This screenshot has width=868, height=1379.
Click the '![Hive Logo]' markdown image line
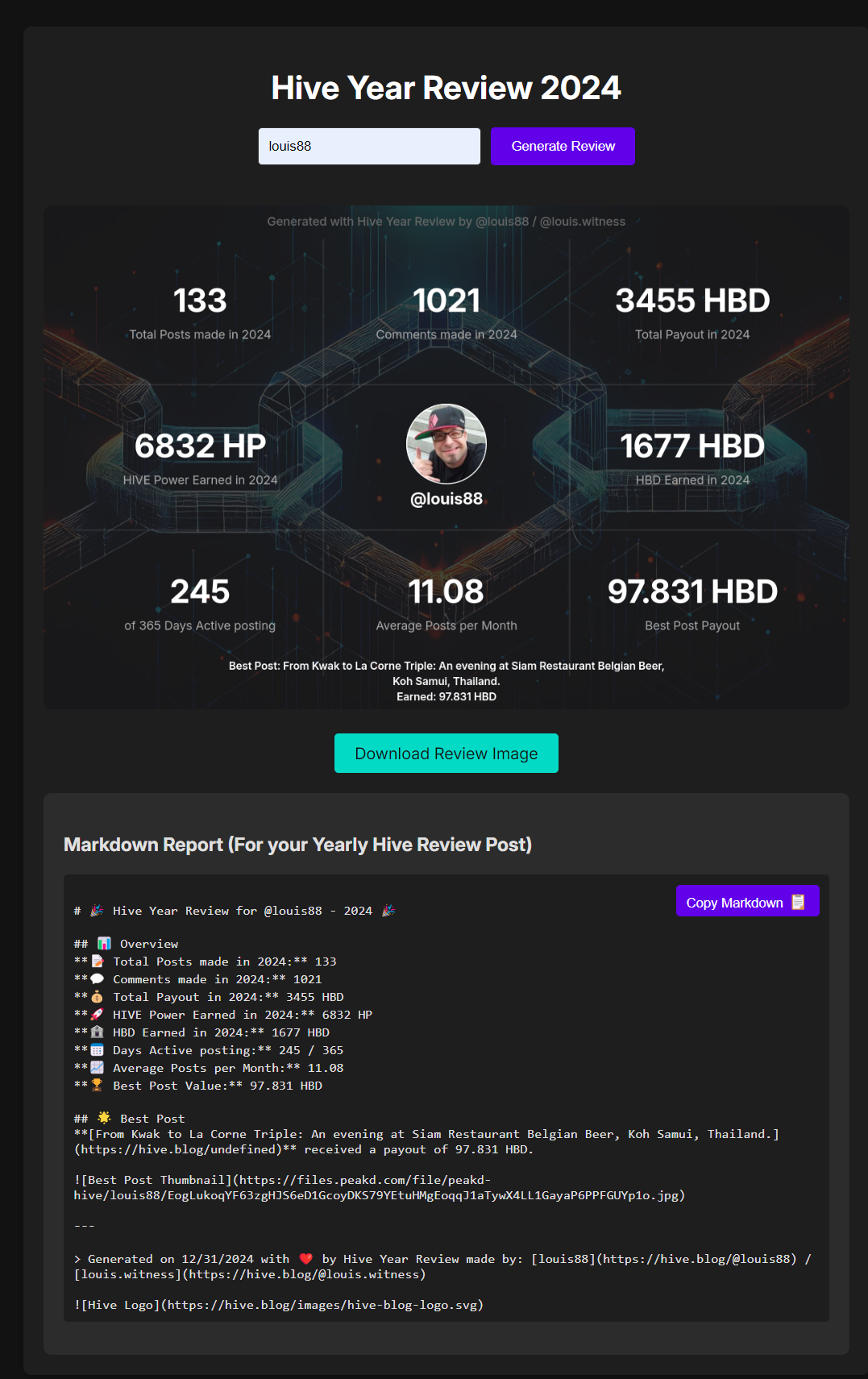(279, 1305)
